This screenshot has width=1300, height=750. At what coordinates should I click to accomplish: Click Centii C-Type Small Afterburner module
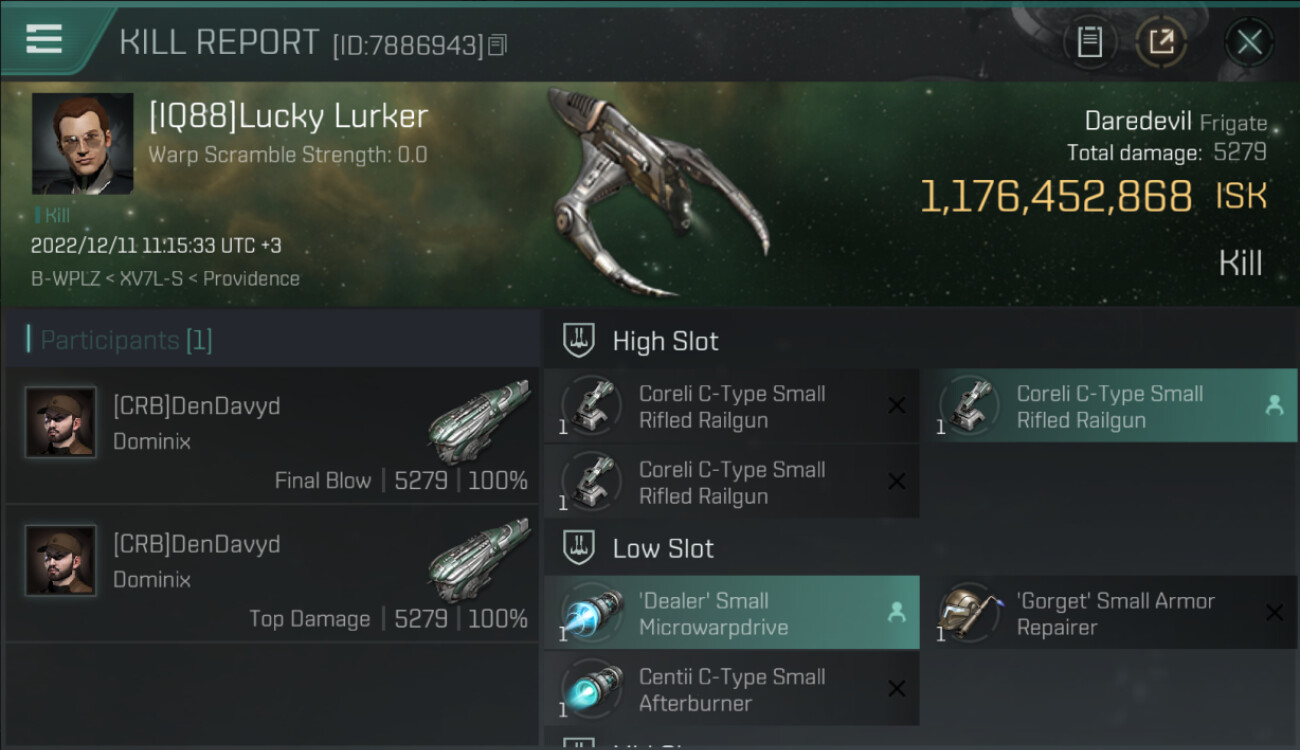coord(732,689)
